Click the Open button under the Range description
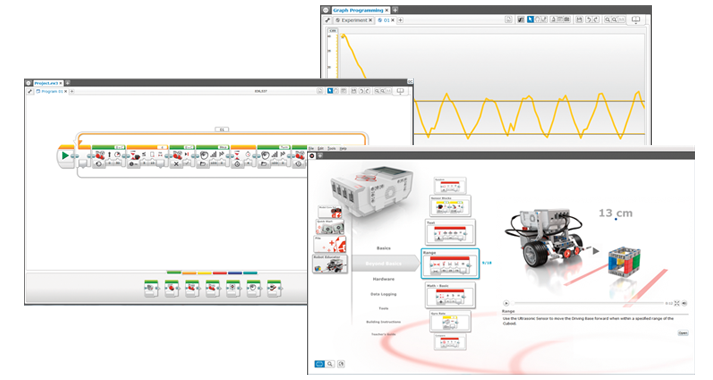This screenshot has height=380, width=713. tap(683, 333)
